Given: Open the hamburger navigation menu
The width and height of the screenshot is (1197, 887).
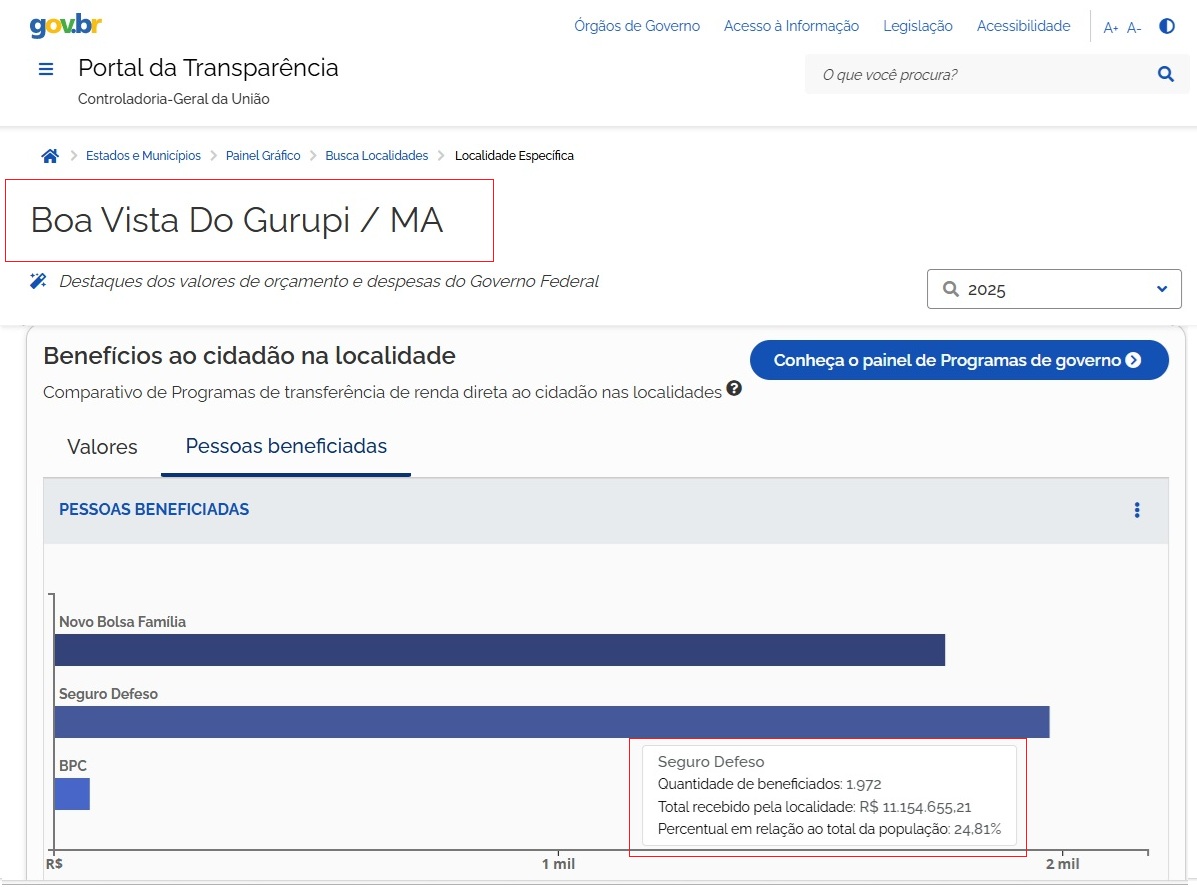Looking at the screenshot, I should tap(45, 69).
